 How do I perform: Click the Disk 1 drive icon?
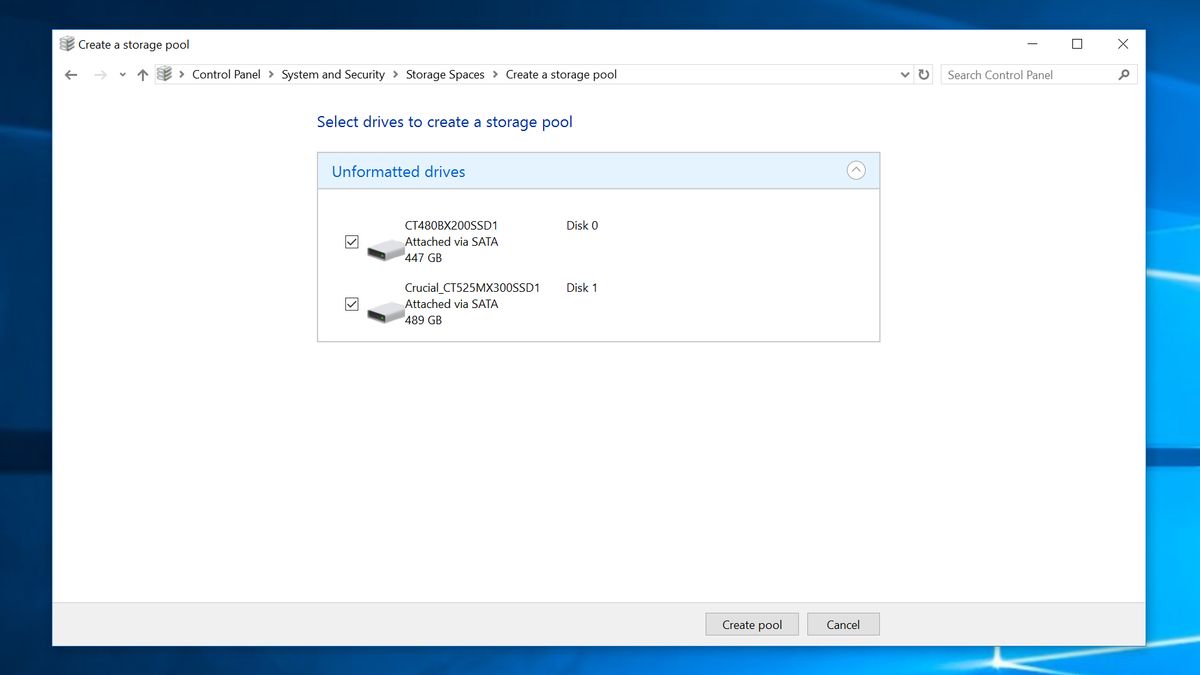[x=385, y=312]
